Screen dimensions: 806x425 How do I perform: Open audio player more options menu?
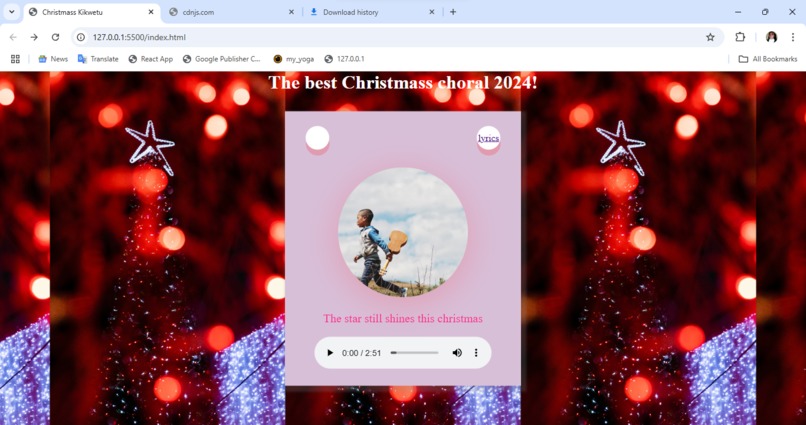(476, 353)
